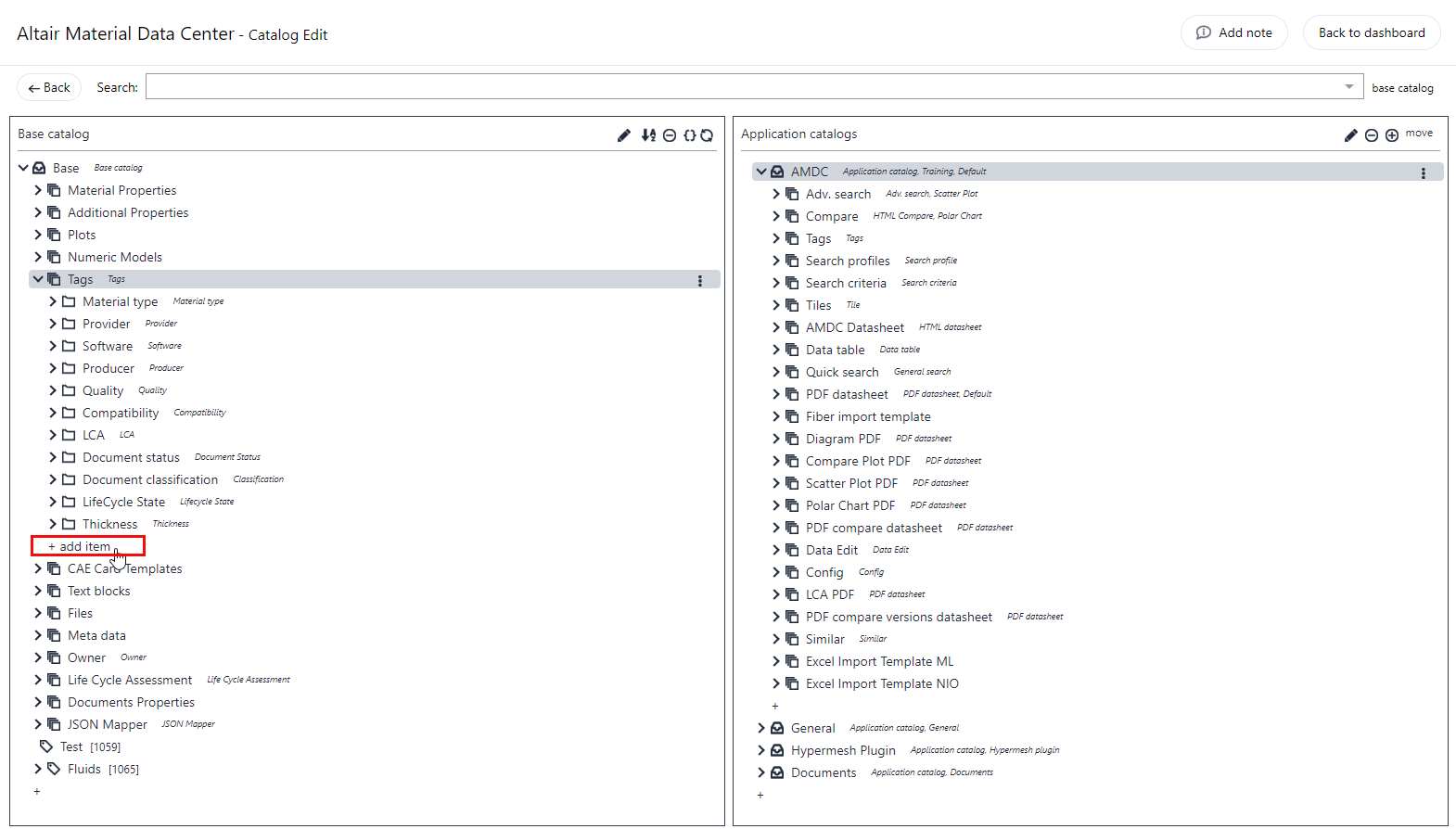Collapse the AMDC application catalog
Screen dimensions: 1456x829
click(x=761, y=172)
